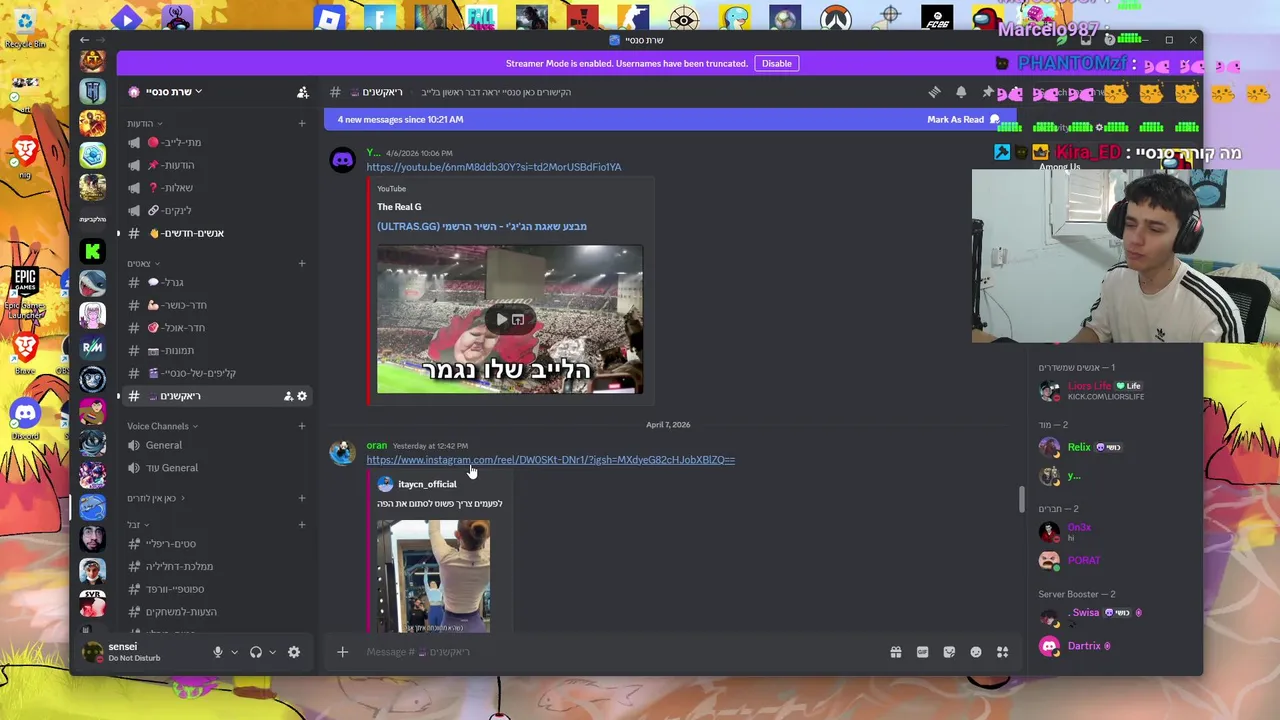The height and width of the screenshot is (720, 1280).
Task: Open the לינקים channel
Action: (x=216, y=210)
